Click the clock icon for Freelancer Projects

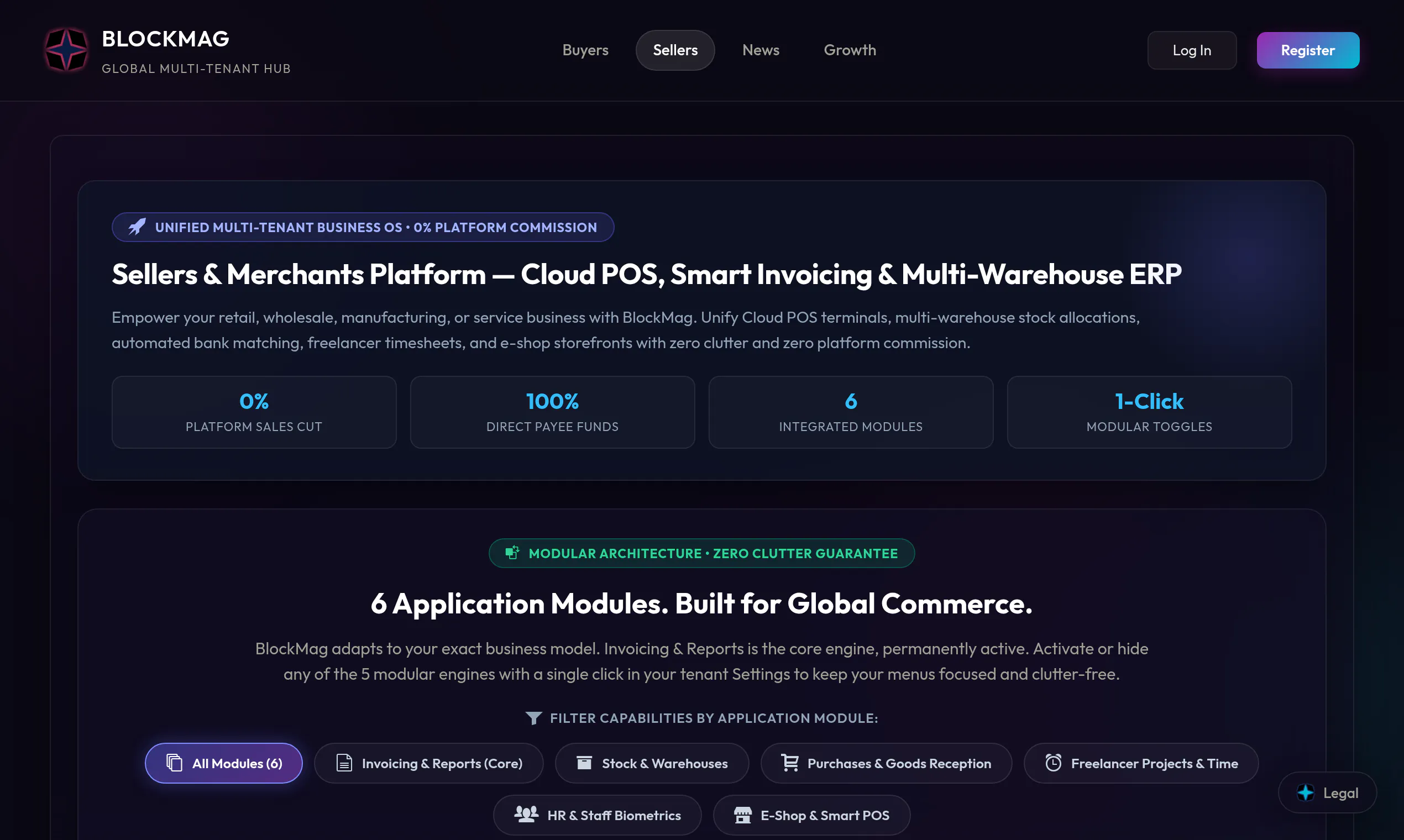(1053, 763)
